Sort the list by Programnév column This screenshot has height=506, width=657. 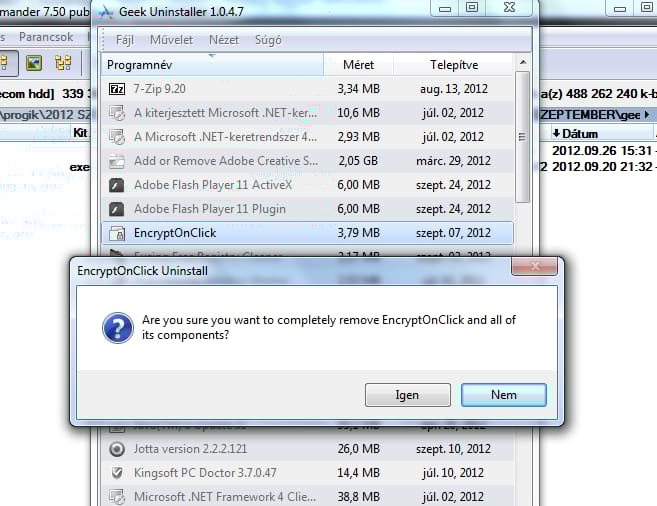(x=212, y=65)
